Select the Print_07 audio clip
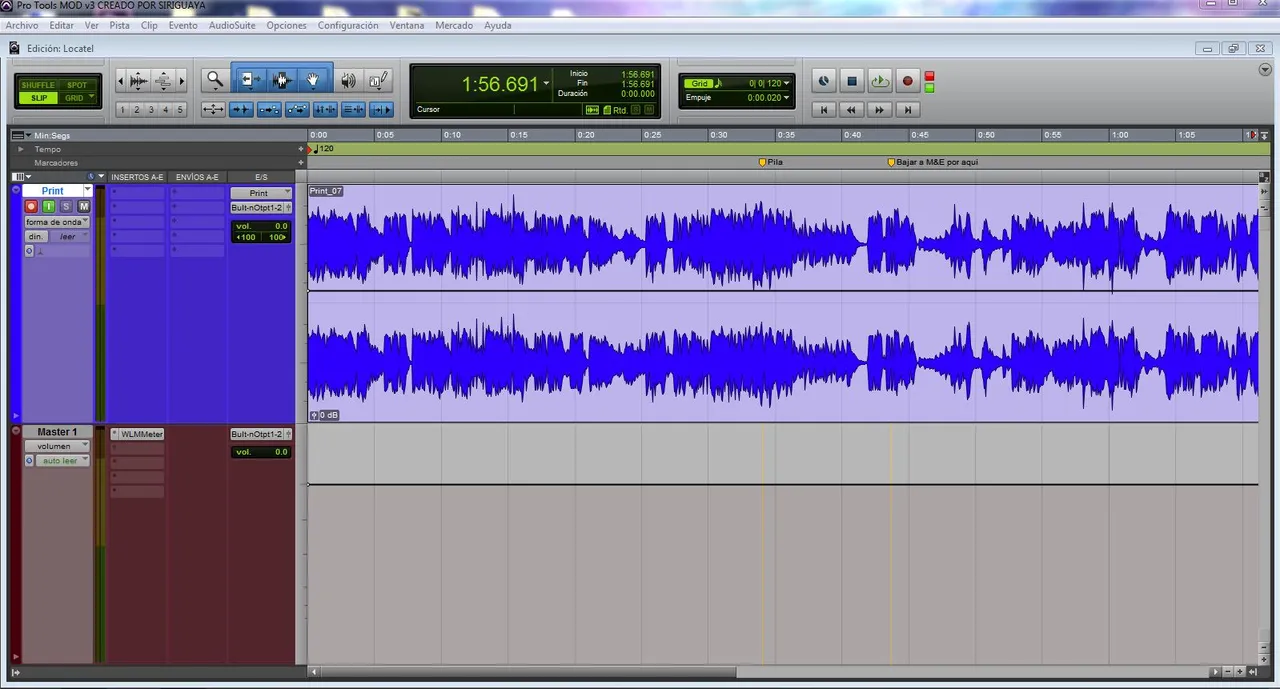The width and height of the screenshot is (1280, 689). click(782, 302)
